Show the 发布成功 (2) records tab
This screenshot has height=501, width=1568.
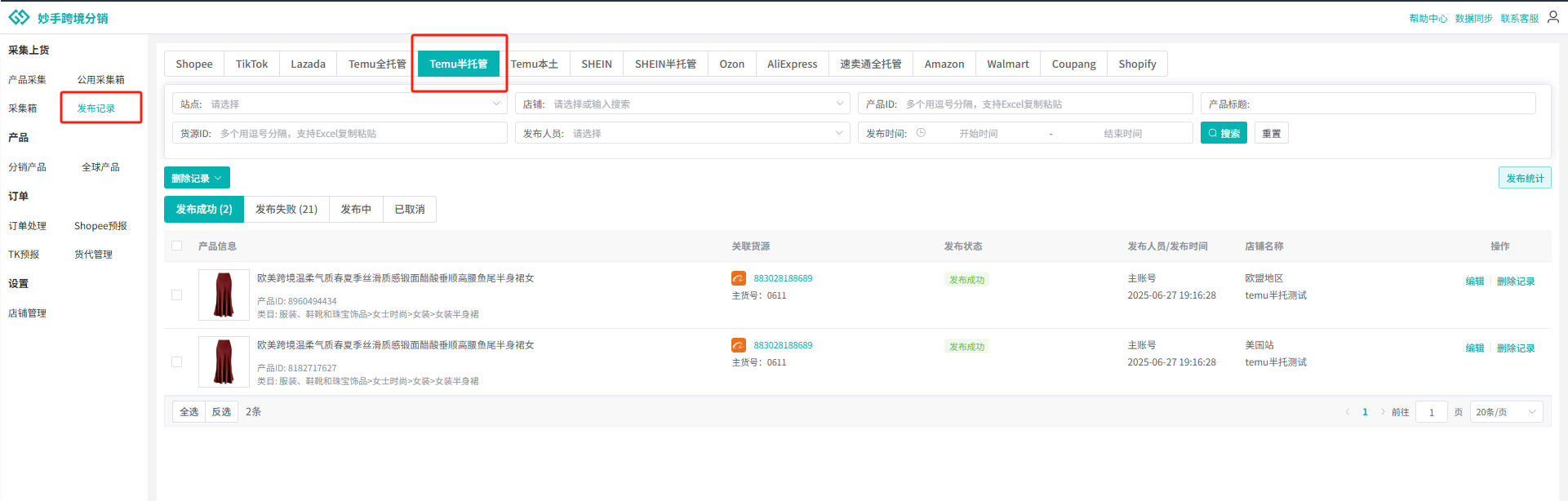(x=204, y=209)
